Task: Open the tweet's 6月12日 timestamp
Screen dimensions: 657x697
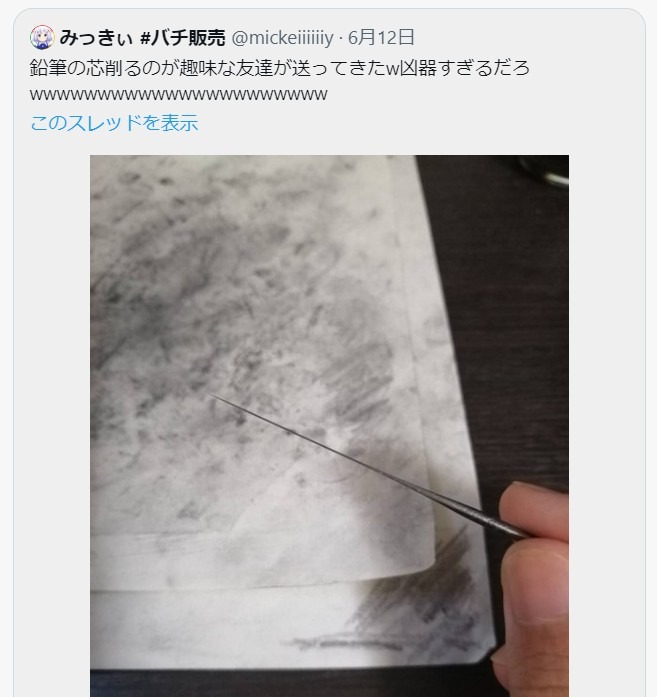Action: pos(381,37)
